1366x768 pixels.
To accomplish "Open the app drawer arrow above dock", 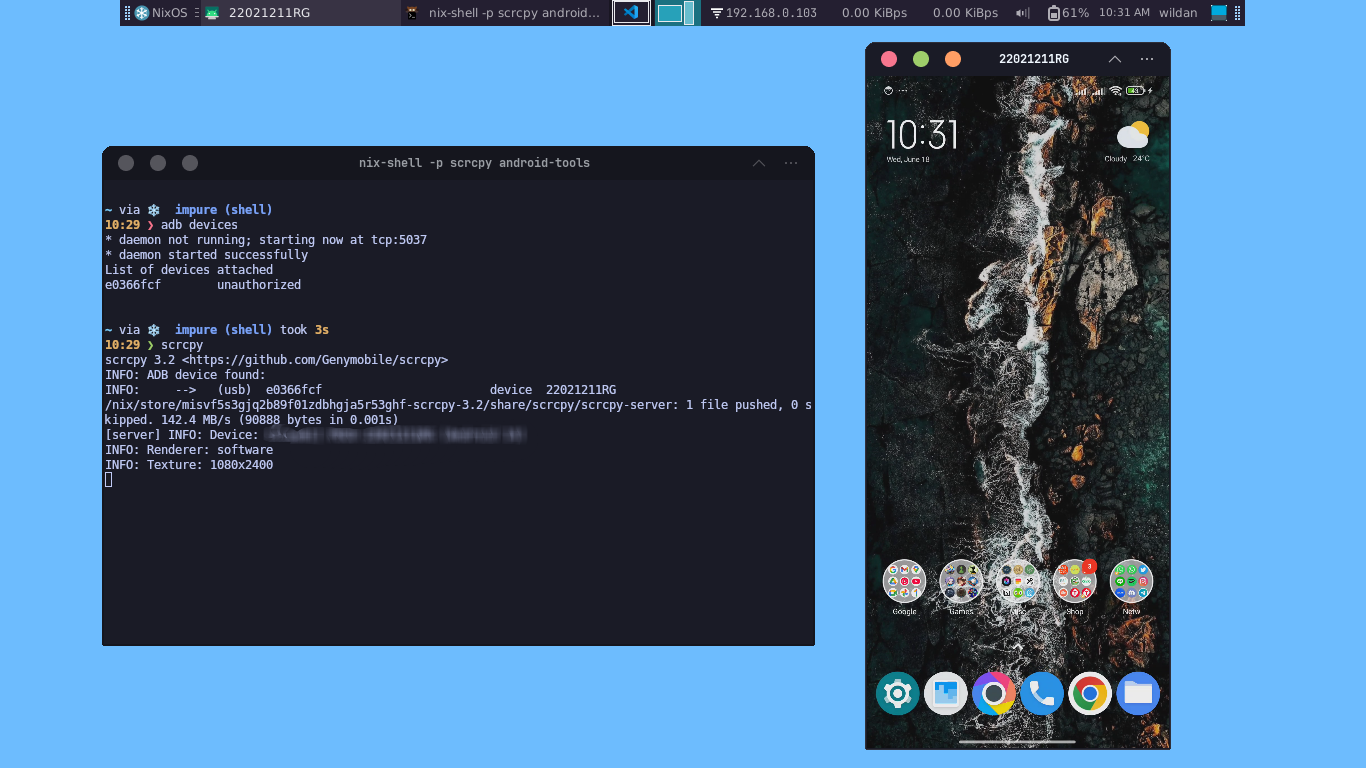I will [x=1018, y=647].
